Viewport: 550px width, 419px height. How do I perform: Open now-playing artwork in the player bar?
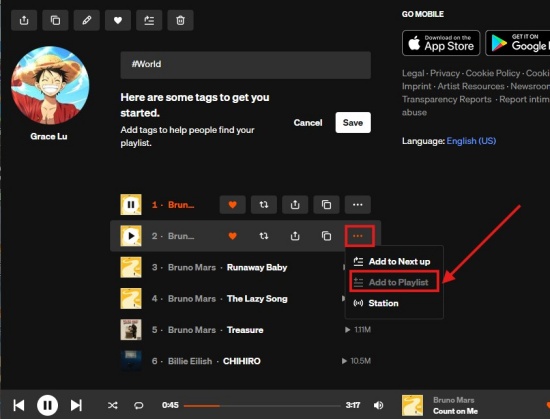412,405
